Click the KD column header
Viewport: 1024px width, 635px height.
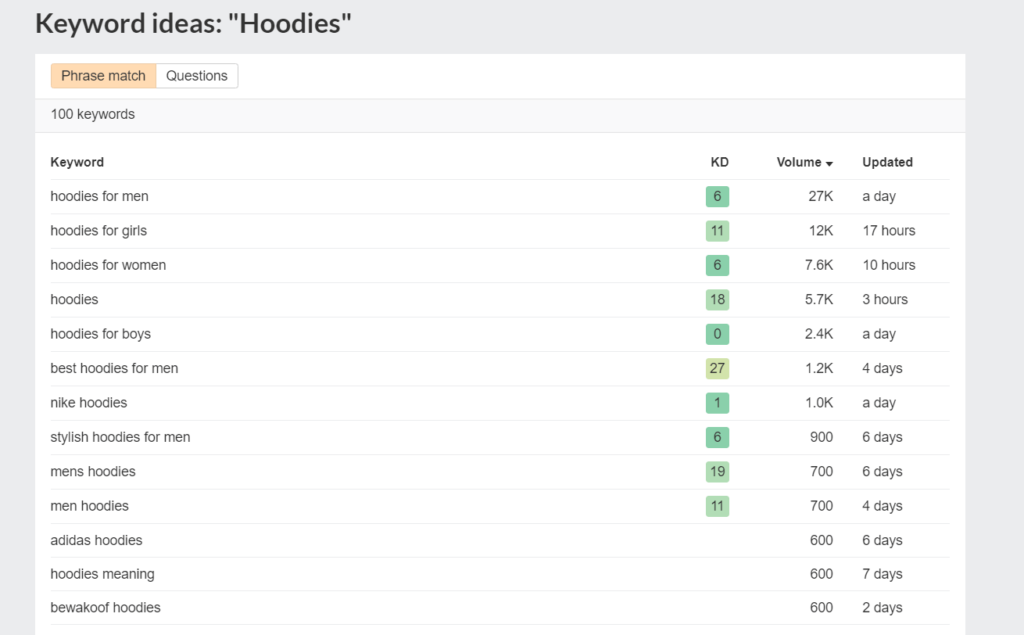pyautogui.click(x=719, y=162)
